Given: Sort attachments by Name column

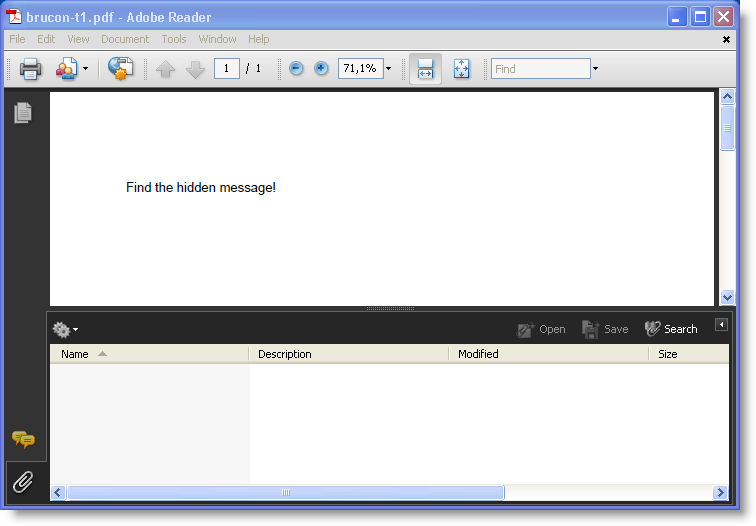Looking at the screenshot, I should click(75, 354).
